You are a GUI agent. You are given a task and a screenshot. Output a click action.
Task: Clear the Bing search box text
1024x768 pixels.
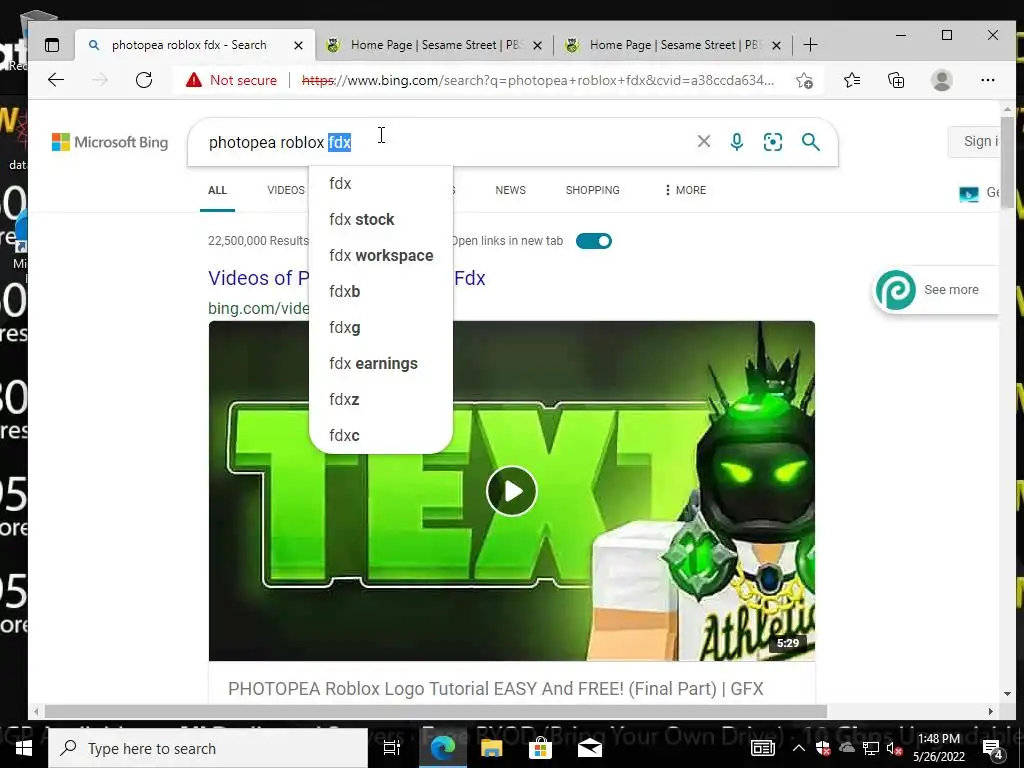click(703, 141)
